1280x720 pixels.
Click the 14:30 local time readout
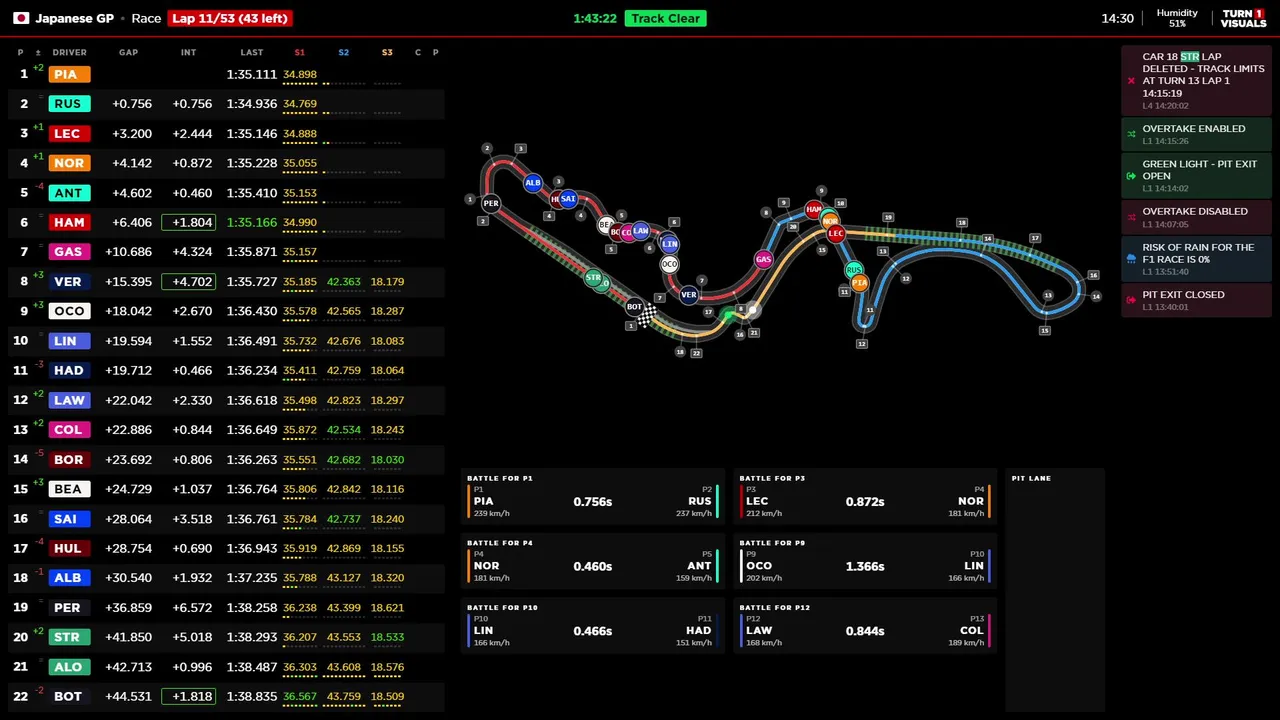[x=1117, y=18]
